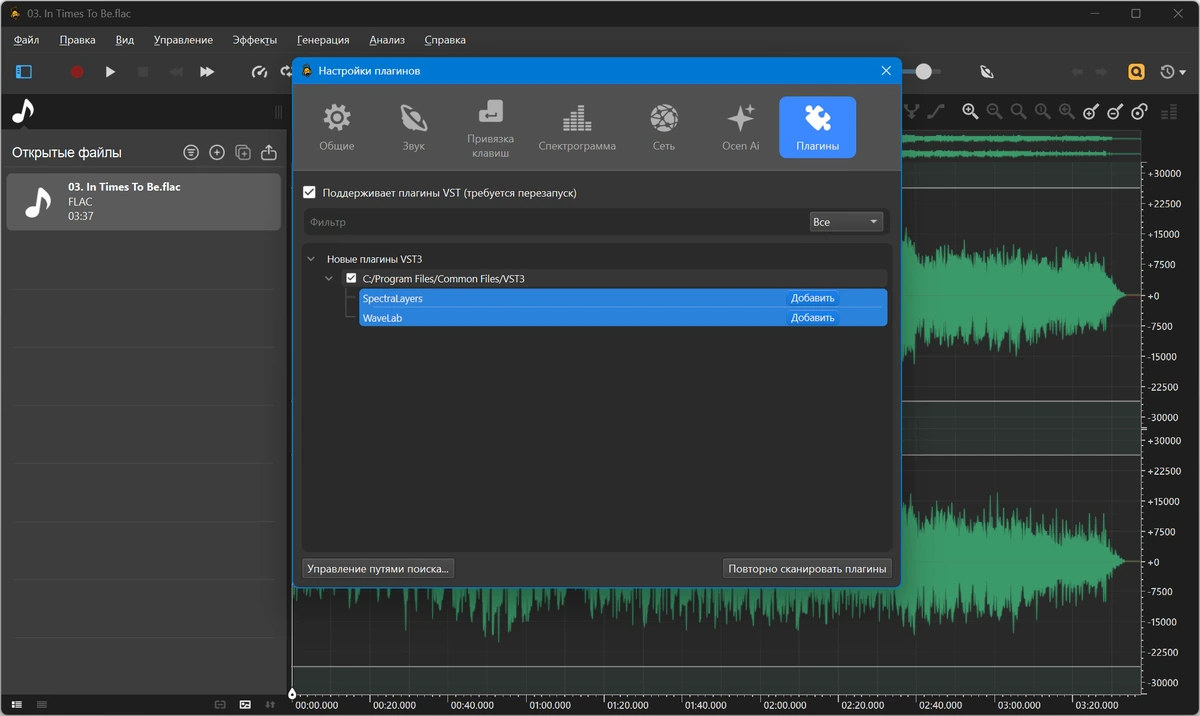The height and width of the screenshot is (716, 1200).
Task: Click the plus circle add file icon
Action: click(217, 152)
